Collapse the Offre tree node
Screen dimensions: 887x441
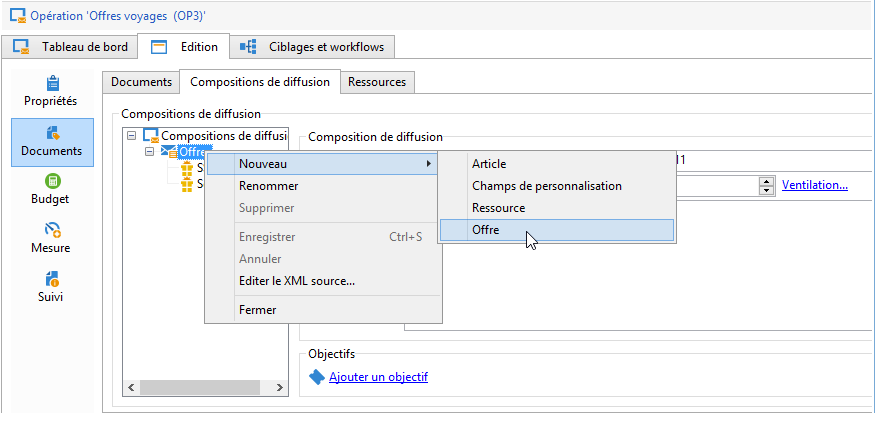click(x=149, y=152)
